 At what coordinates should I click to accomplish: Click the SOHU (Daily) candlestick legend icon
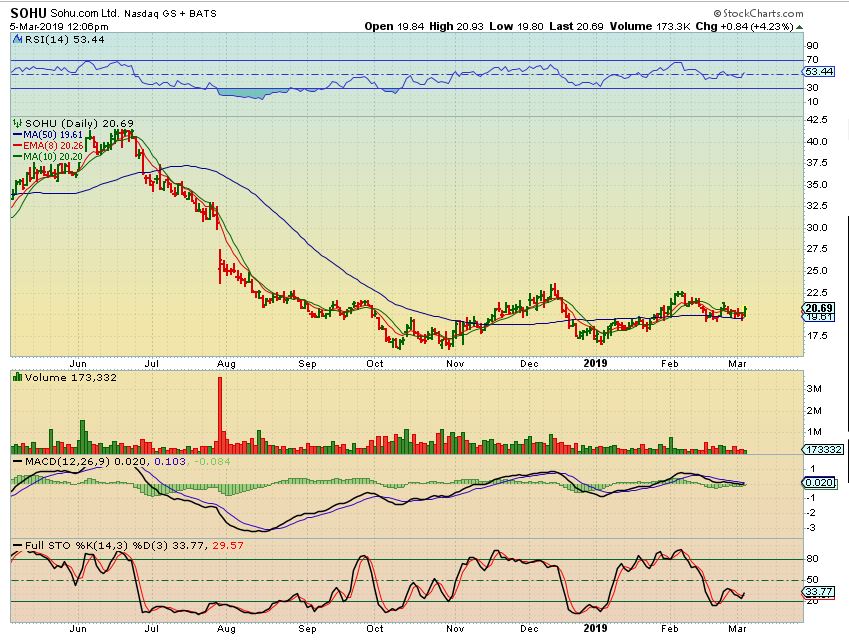point(16,121)
